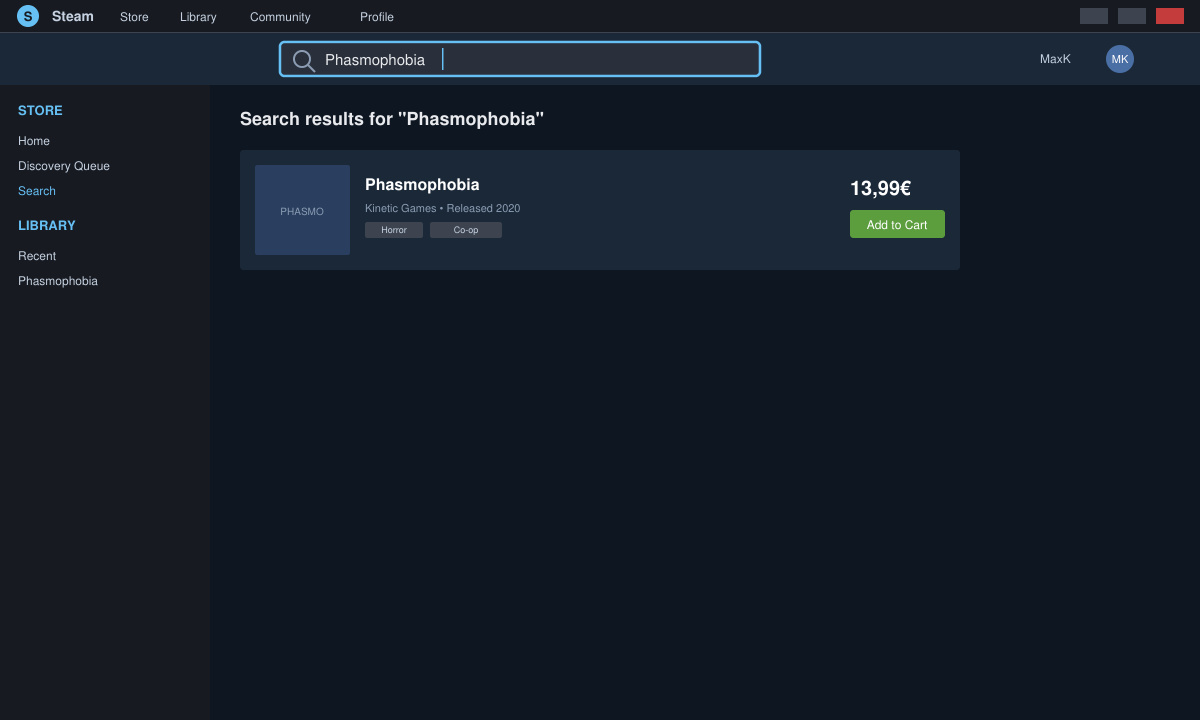This screenshot has width=1200, height=720.
Task: Open Discovery Queue in sidebar
Action: (64, 166)
